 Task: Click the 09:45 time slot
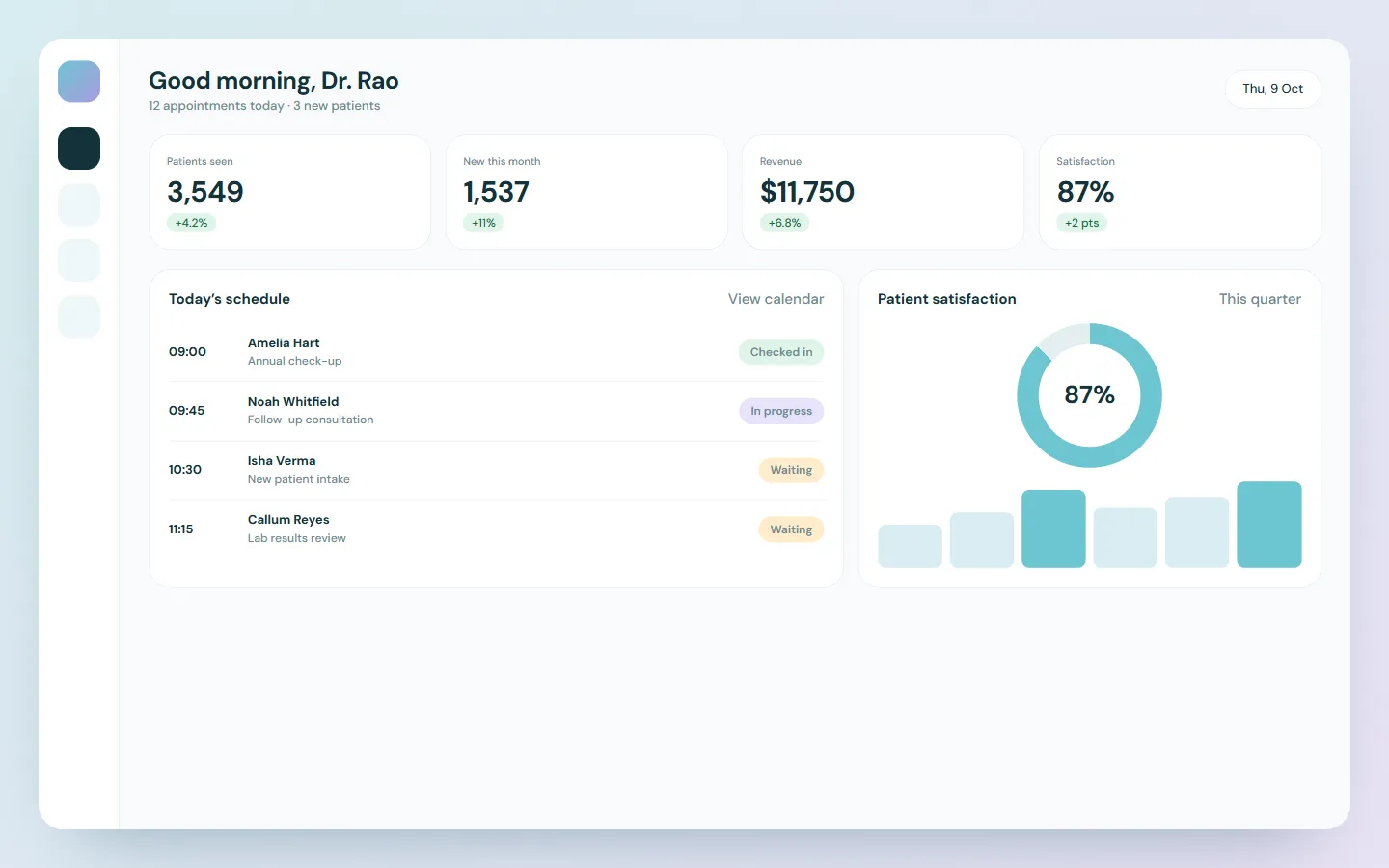(x=186, y=411)
